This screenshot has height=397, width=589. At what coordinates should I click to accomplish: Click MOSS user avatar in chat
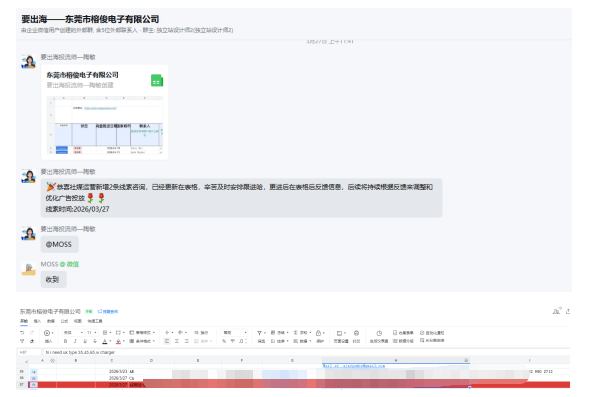pyautogui.click(x=28, y=269)
